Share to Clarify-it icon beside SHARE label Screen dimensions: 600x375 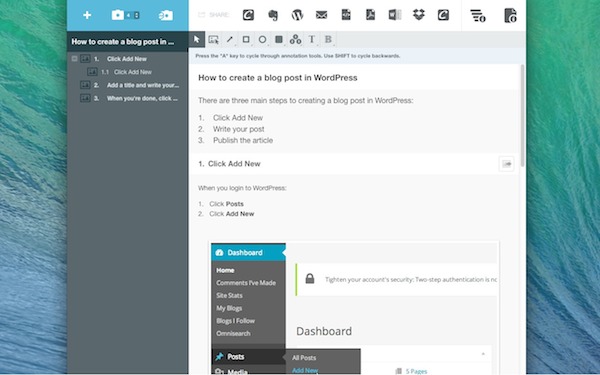248,15
